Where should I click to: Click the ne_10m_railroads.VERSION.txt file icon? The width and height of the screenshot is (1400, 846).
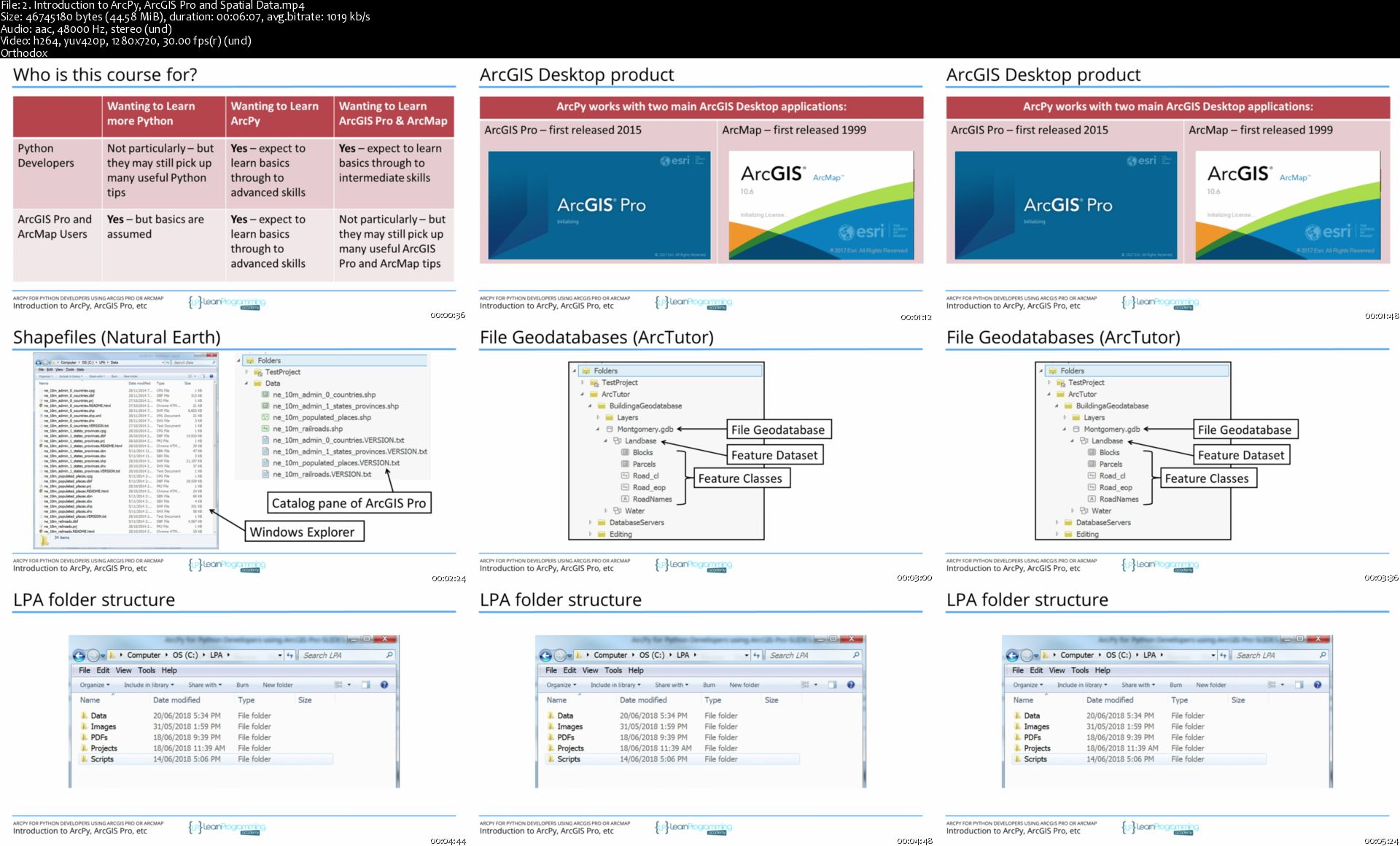pos(265,474)
